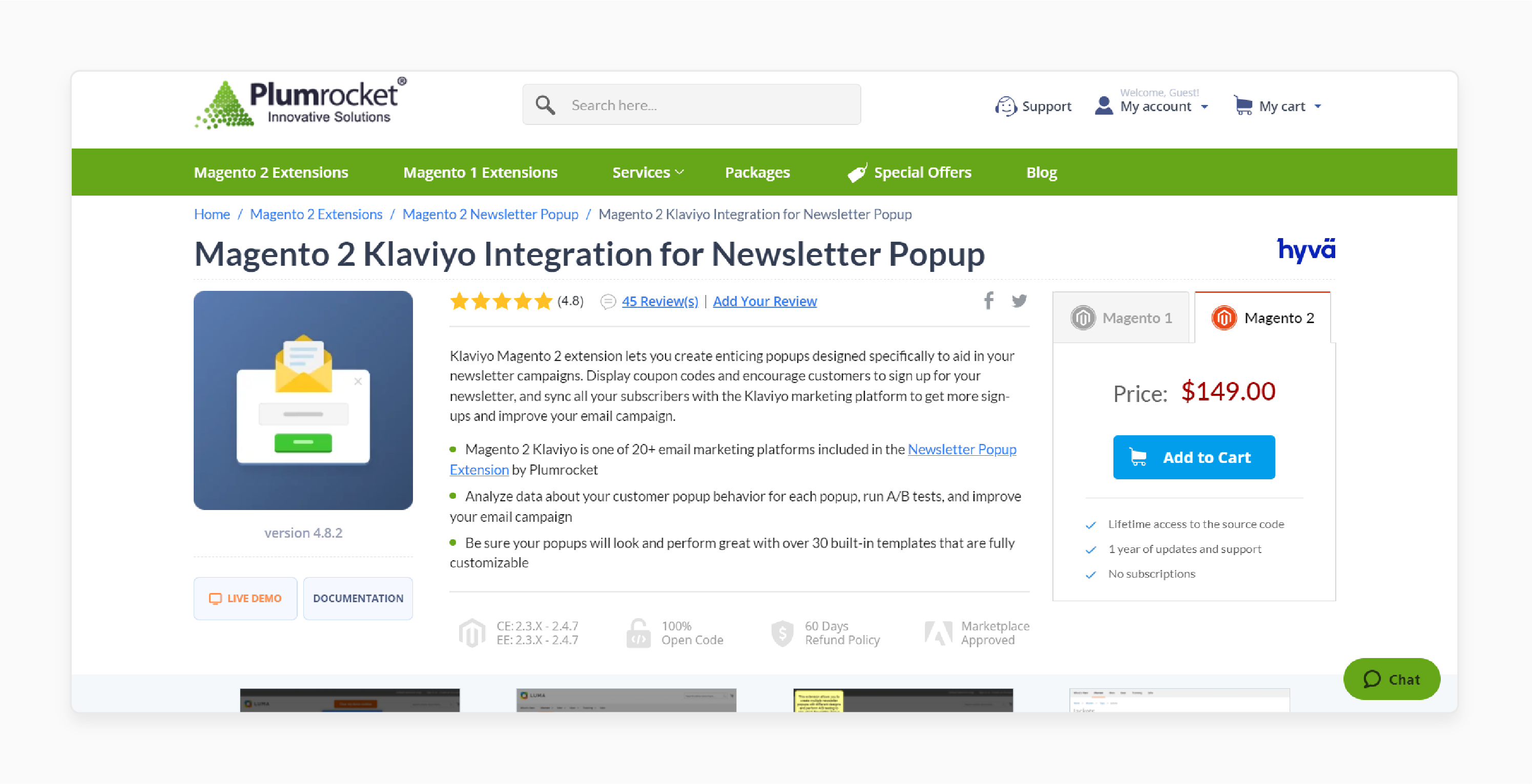Click the product page title heading

589,254
